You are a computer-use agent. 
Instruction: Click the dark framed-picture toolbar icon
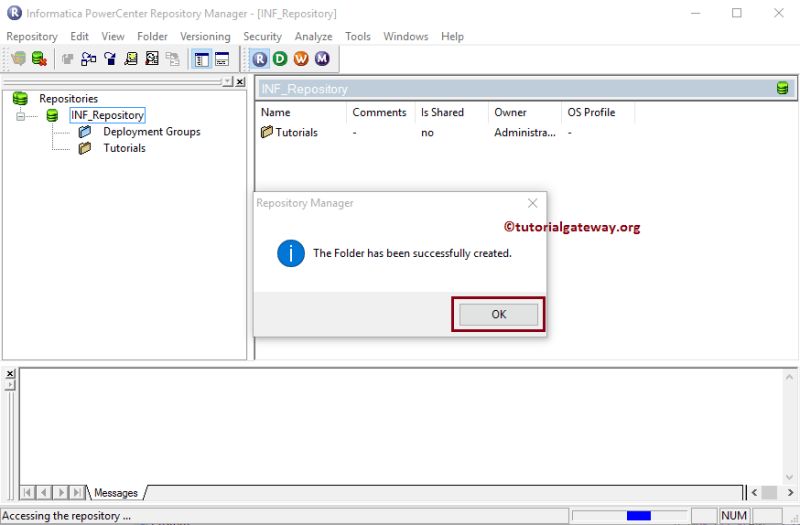(x=152, y=59)
